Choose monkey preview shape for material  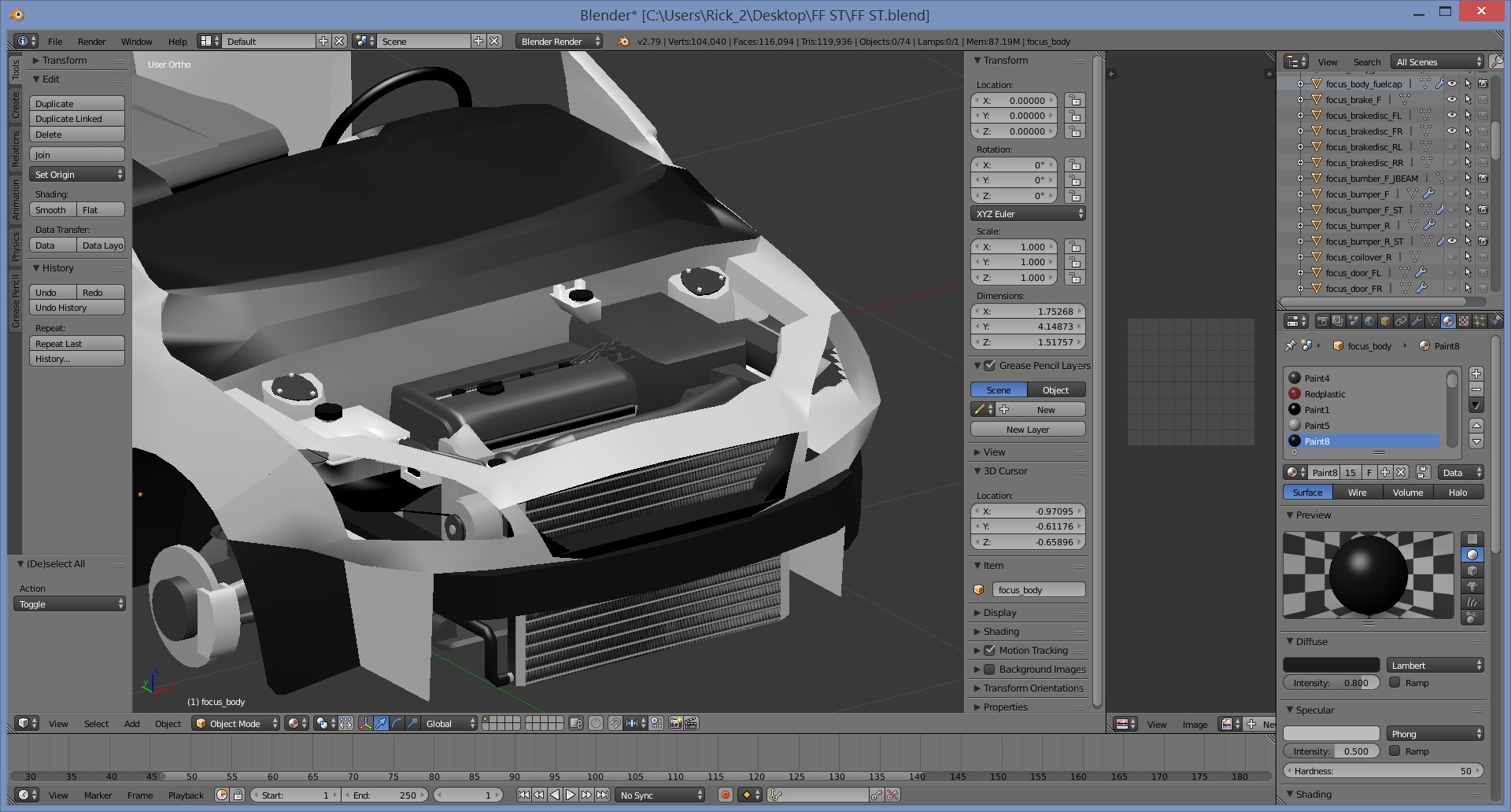point(1472,586)
